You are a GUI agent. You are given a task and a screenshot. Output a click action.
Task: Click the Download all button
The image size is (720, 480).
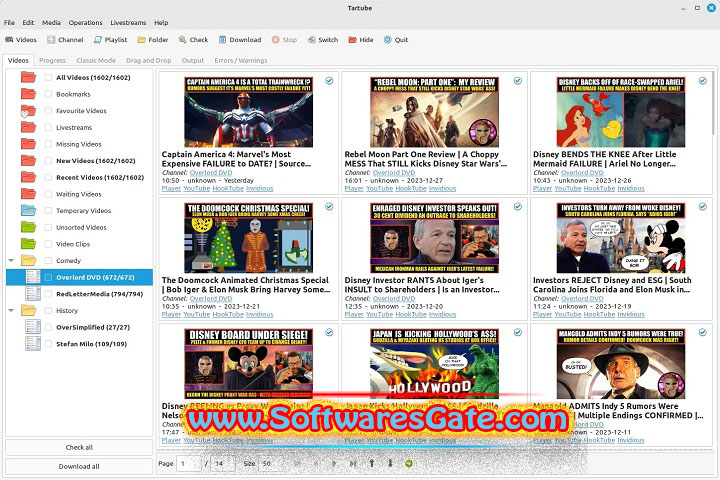pyautogui.click(x=79, y=466)
